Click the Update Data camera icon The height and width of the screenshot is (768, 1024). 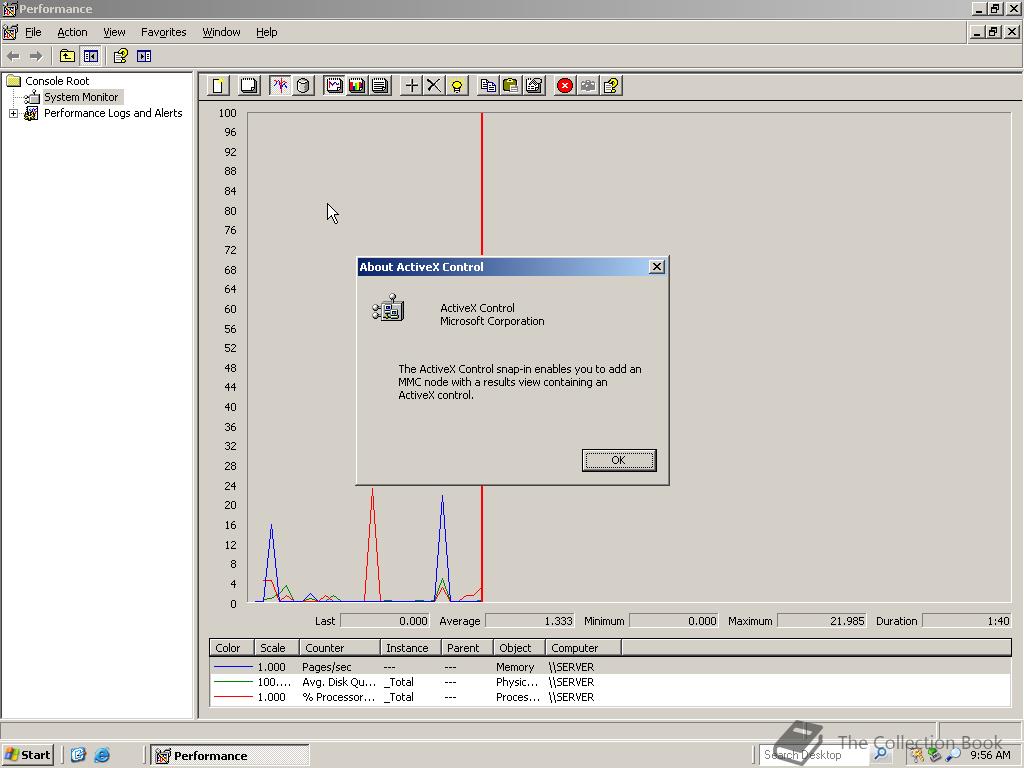(588, 86)
